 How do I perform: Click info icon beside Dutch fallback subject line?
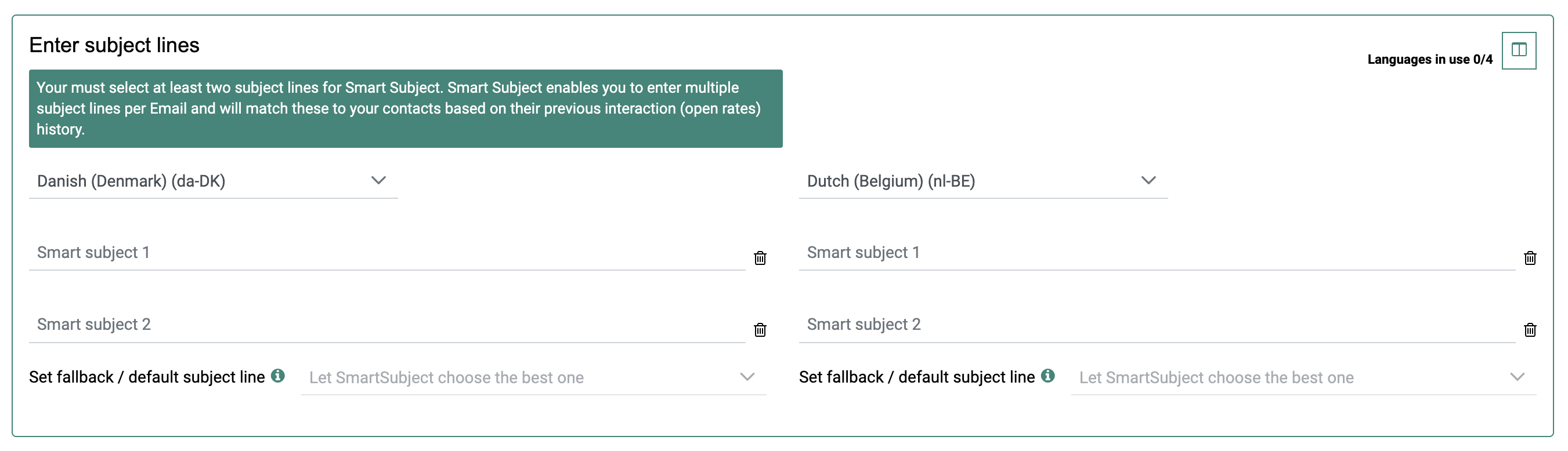pyautogui.click(x=1047, y=376)
